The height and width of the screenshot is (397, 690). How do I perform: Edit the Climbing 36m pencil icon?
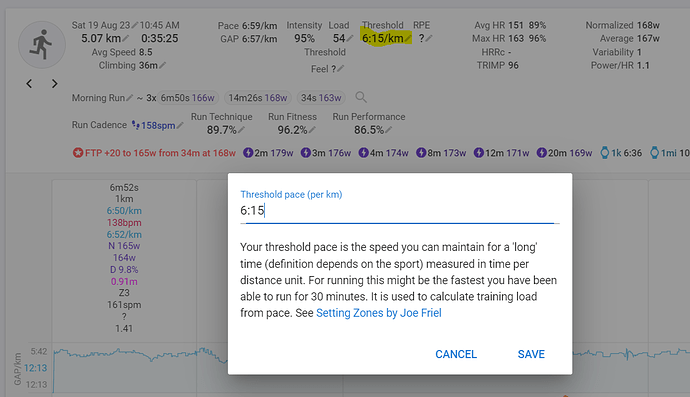click(162, 66)
